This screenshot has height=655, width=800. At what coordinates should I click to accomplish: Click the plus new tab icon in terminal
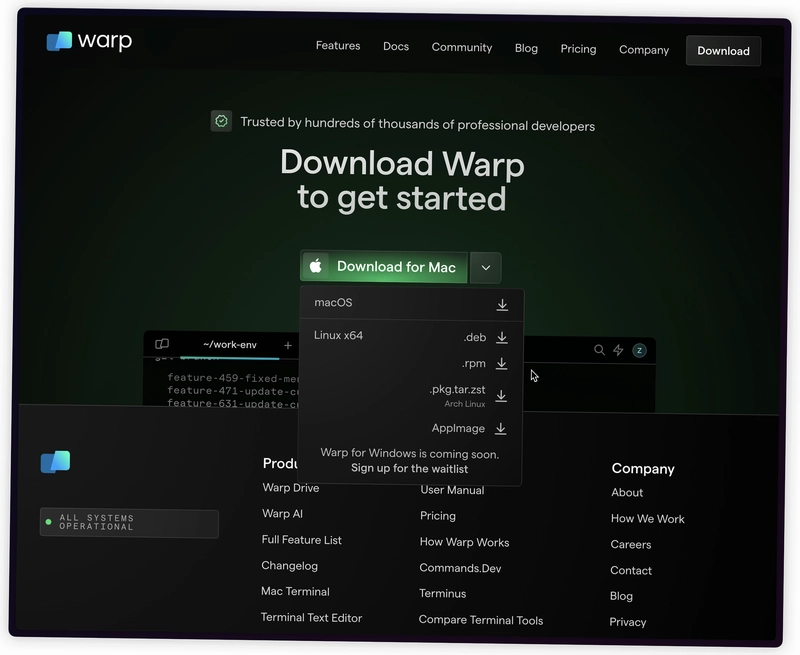288,346
